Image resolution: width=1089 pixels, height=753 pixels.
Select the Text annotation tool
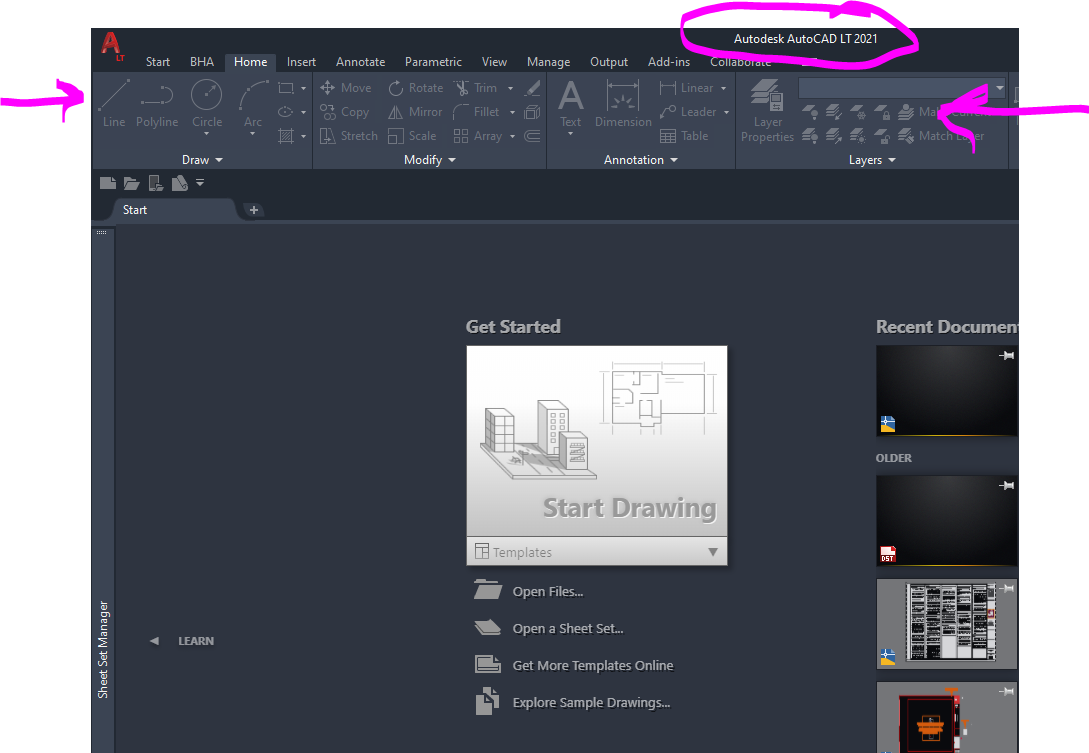(x=570, y=104)
